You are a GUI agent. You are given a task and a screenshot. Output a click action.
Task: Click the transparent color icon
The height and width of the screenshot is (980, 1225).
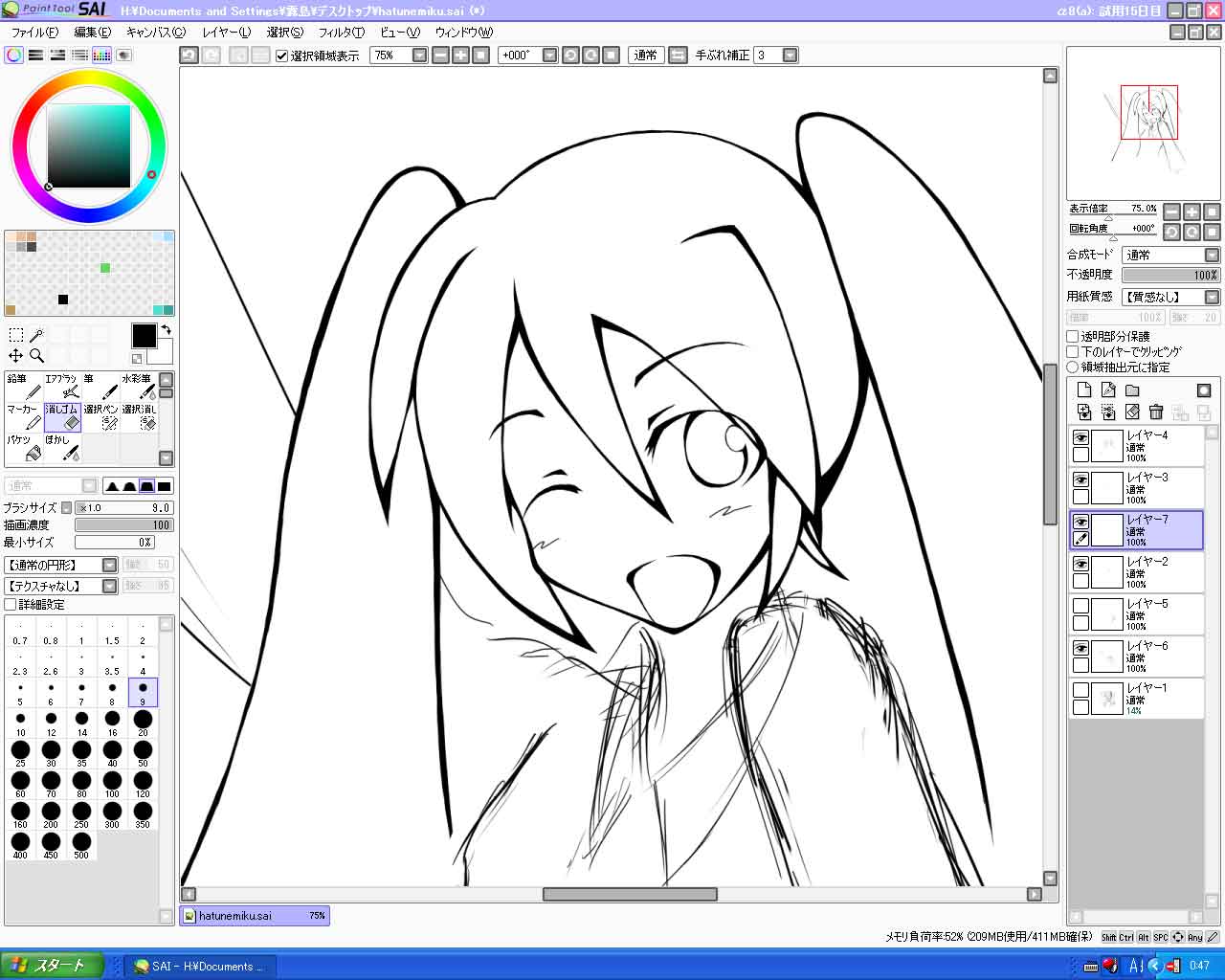pyautogui.click(x=137, y=359)
